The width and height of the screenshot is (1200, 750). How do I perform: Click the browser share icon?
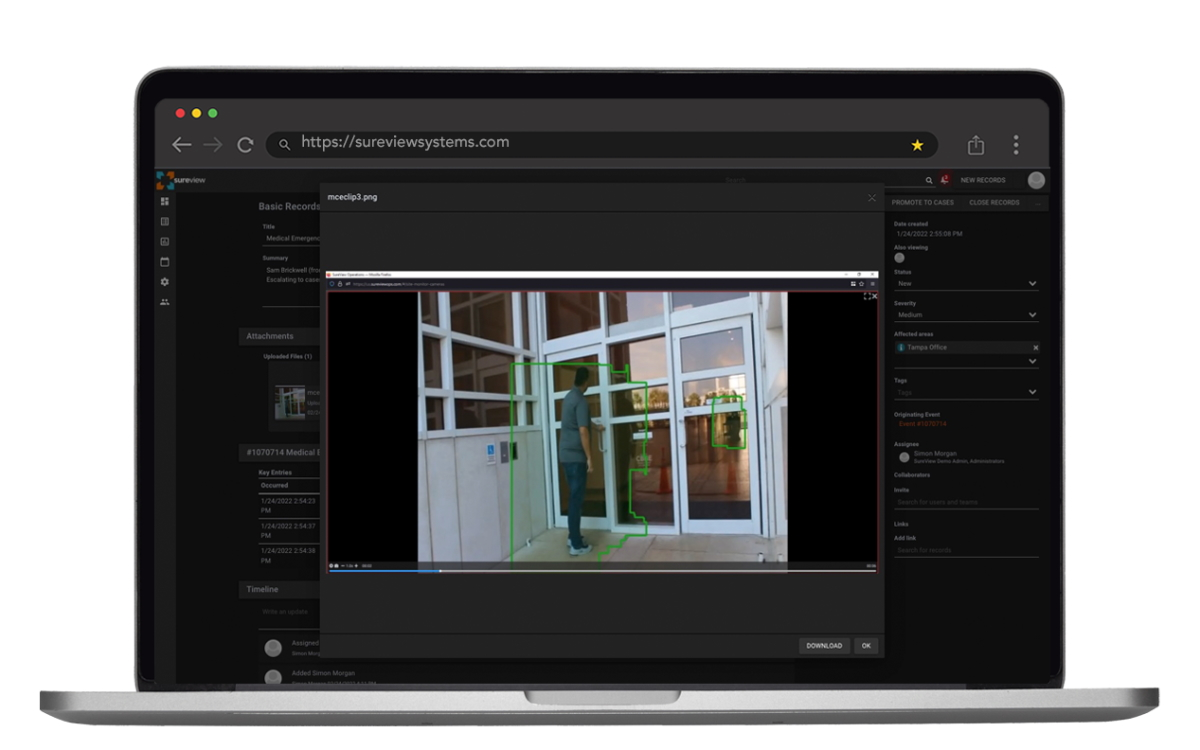coord(977,145)
